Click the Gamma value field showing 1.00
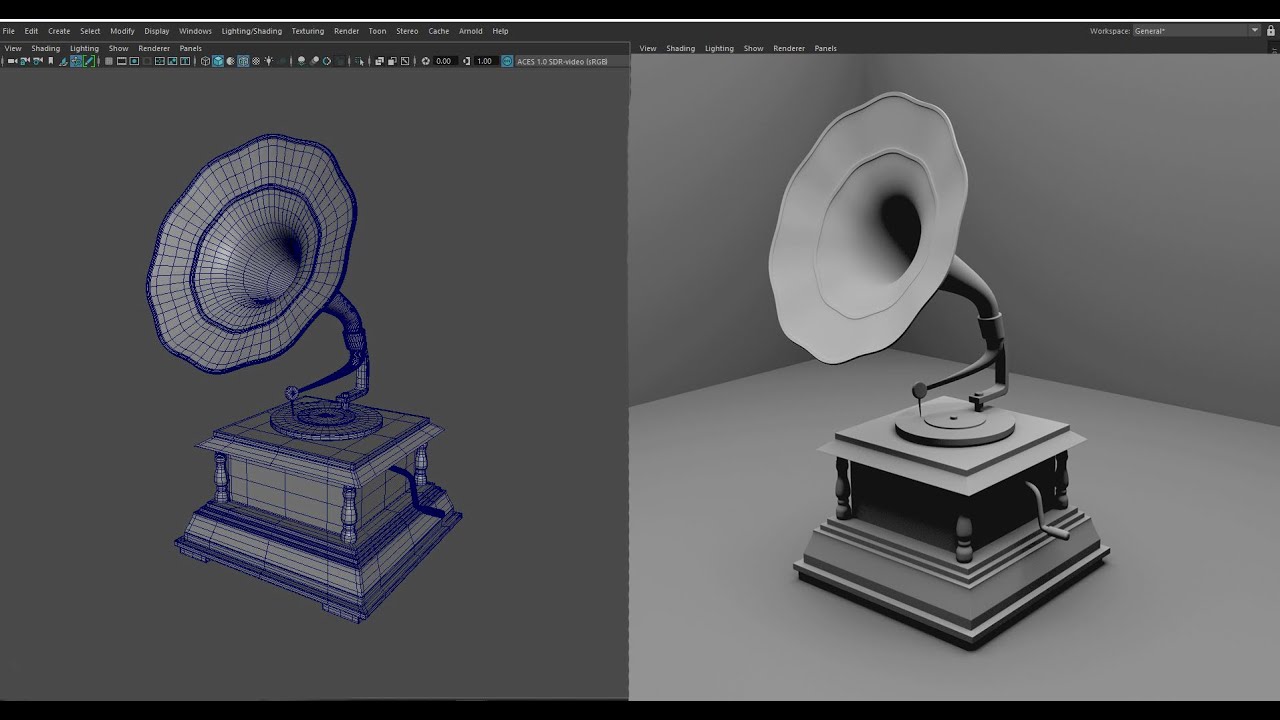 pos(485,61)
